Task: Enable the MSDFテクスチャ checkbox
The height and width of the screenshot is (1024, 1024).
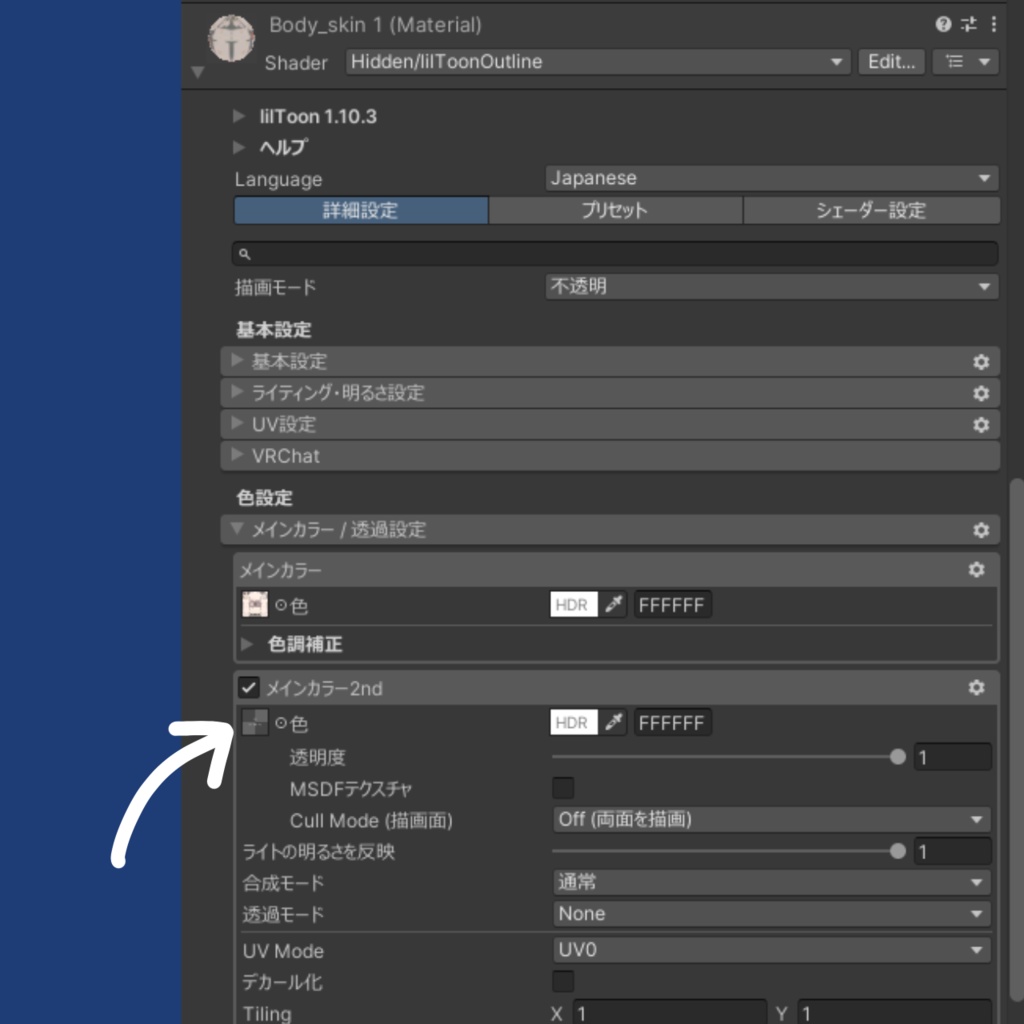Action: point(562,788)
